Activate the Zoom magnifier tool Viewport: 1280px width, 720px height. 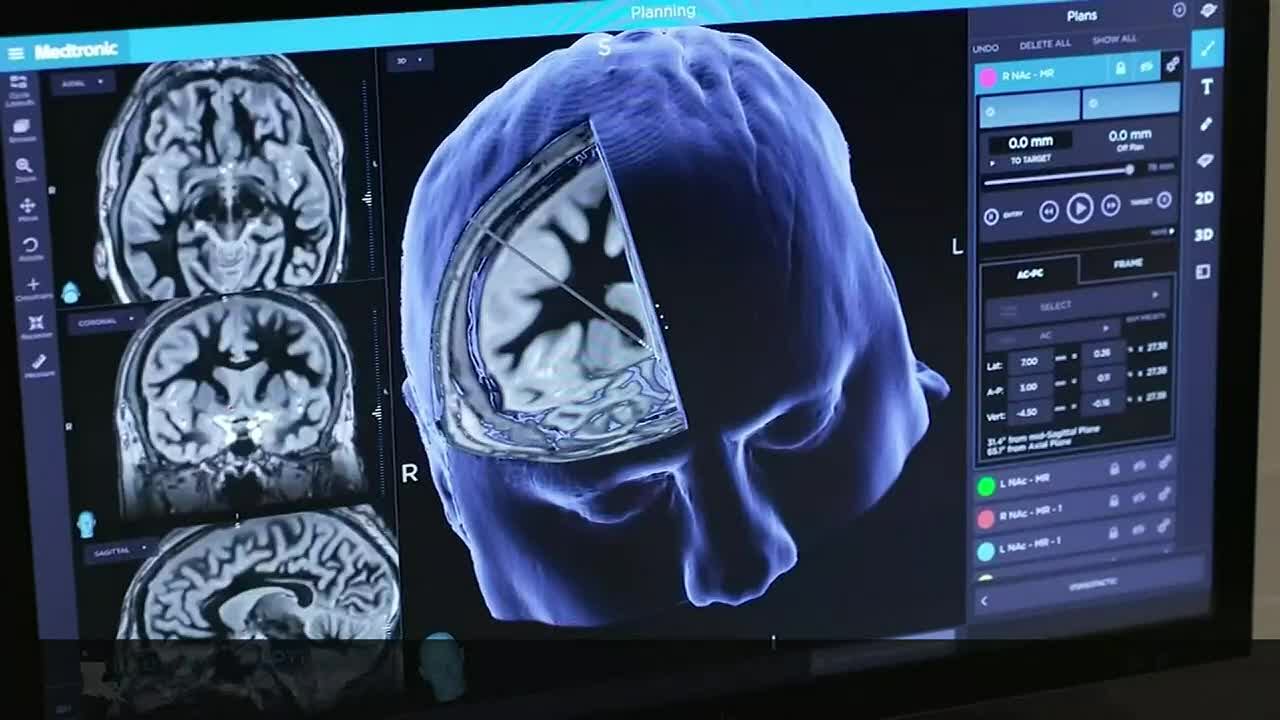tap(25, 169)
